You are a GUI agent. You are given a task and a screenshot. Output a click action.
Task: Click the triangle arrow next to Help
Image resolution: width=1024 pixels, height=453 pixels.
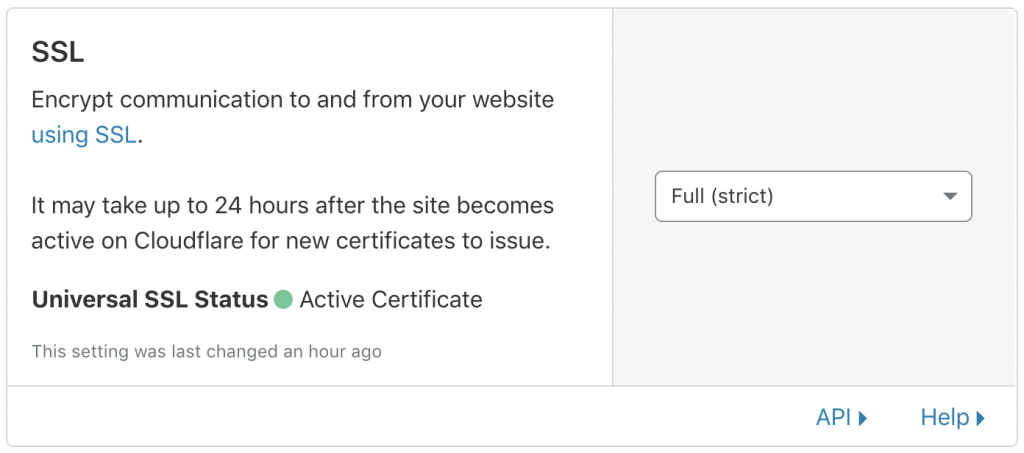tap(980, 418)
